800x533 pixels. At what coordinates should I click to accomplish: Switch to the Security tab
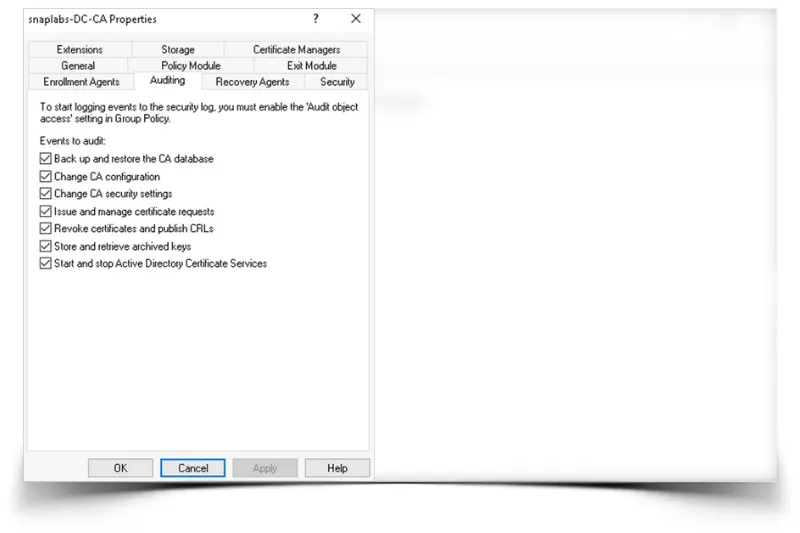(337, 82)
